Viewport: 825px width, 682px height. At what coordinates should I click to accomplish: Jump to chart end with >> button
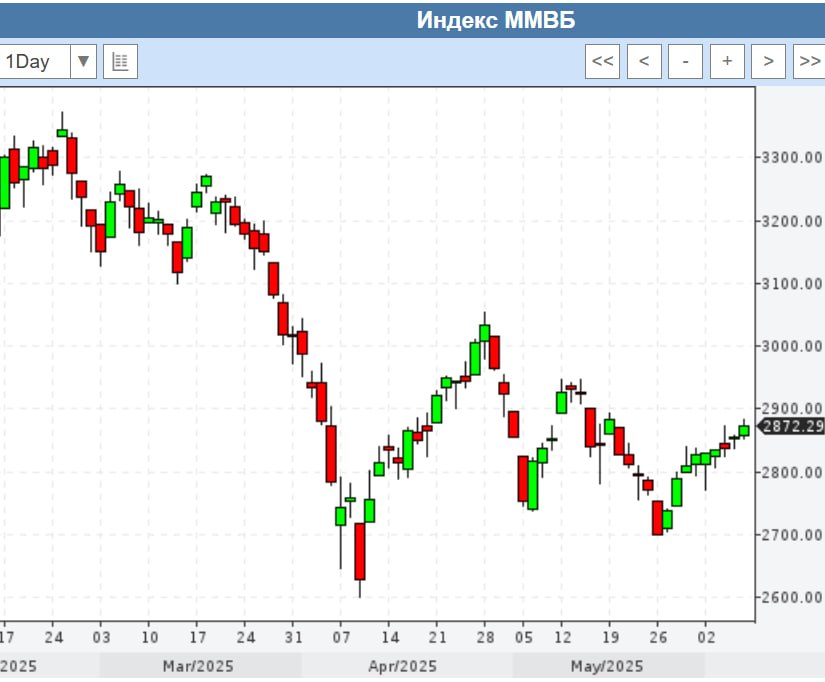point(809,62)
